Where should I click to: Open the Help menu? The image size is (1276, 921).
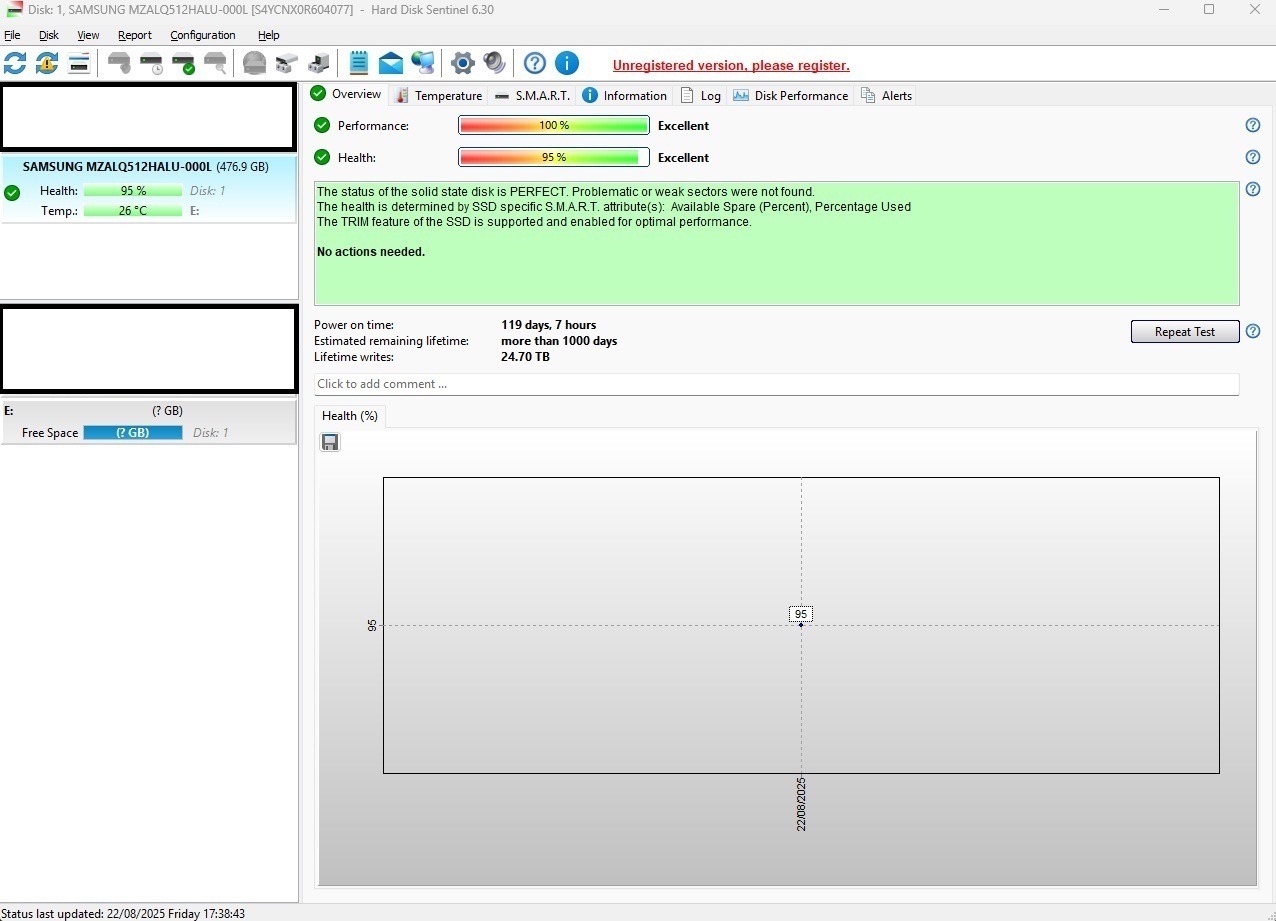coord(269,35)
